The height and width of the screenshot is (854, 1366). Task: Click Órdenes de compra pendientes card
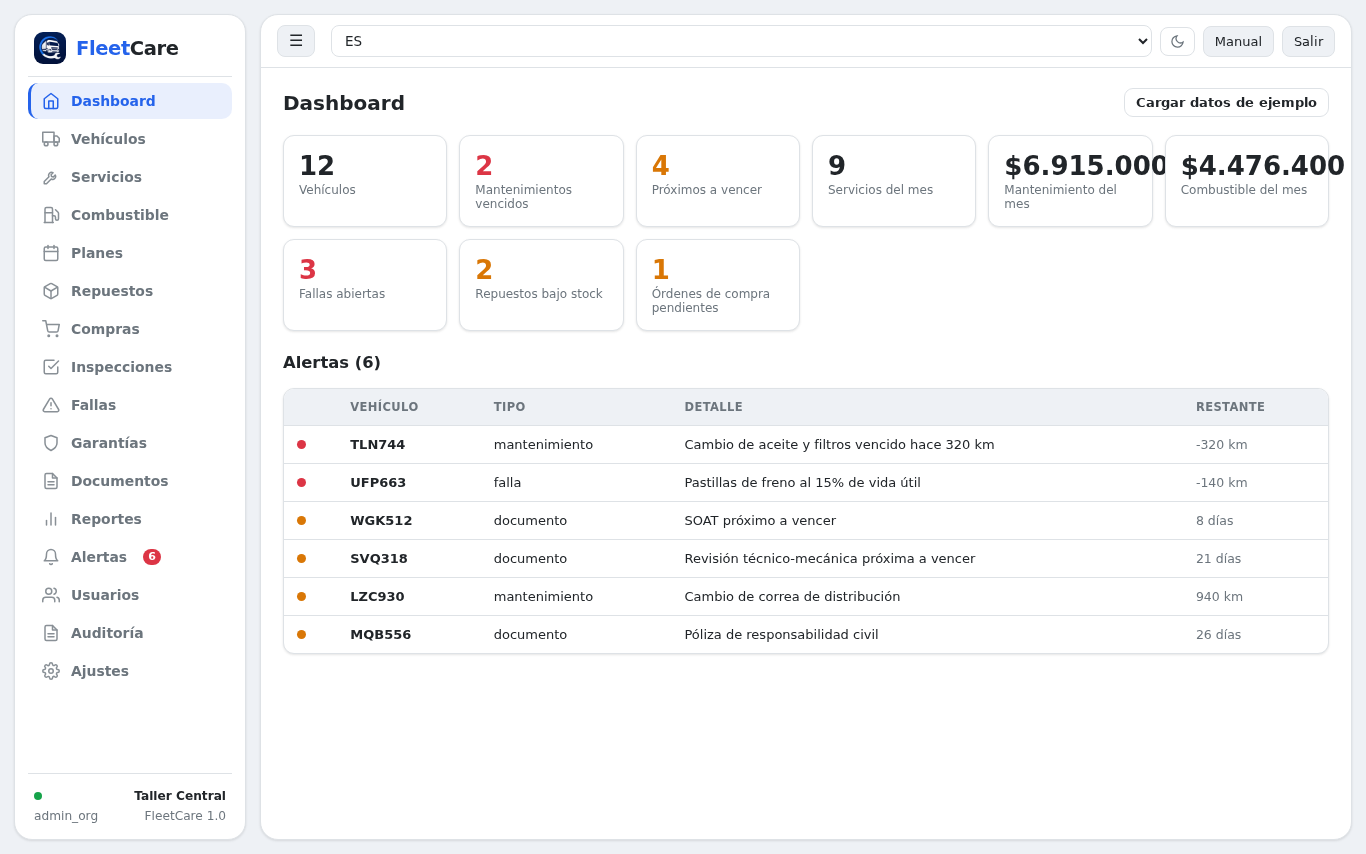coord(718,285)
